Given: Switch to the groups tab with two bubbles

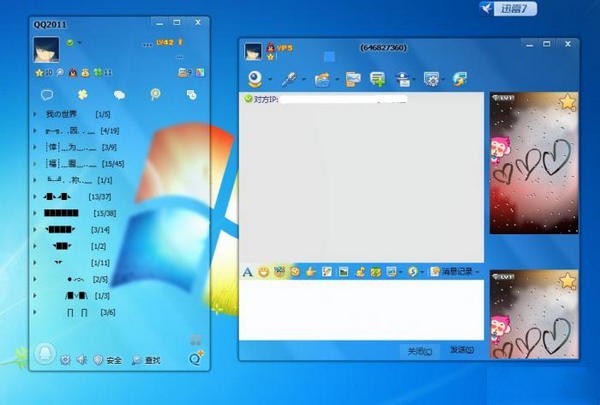Looking at the screenshot, I should click(119, 95).
